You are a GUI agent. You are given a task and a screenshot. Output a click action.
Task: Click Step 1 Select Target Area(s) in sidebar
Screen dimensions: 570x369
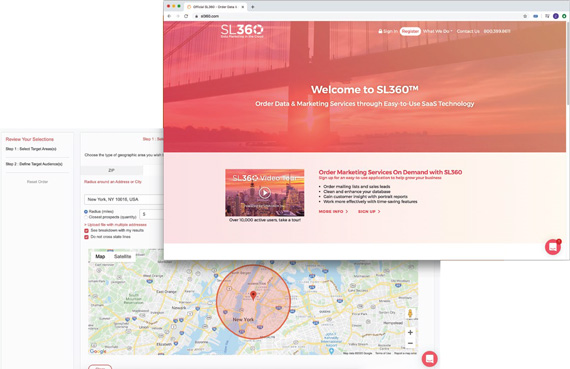31,149
